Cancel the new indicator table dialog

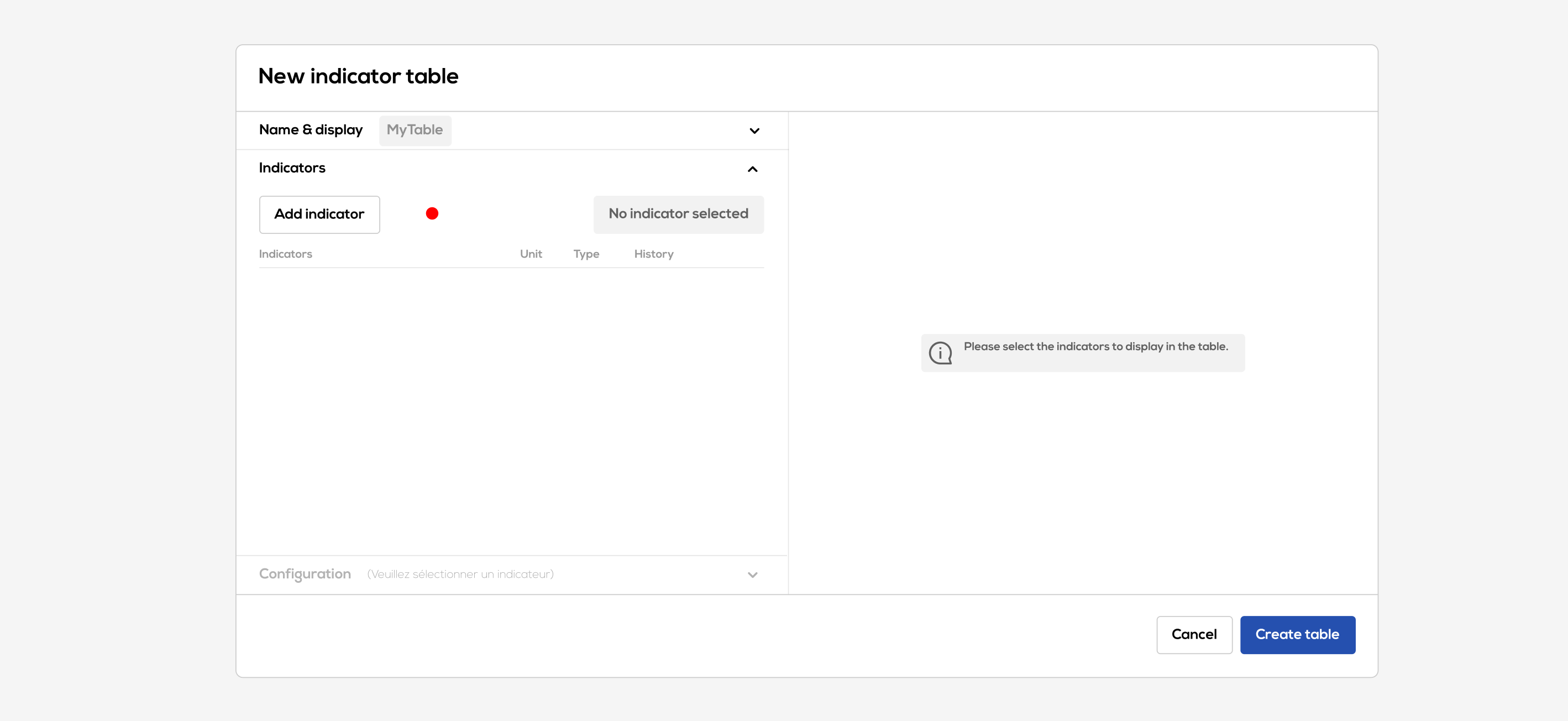pos(1194,635)
